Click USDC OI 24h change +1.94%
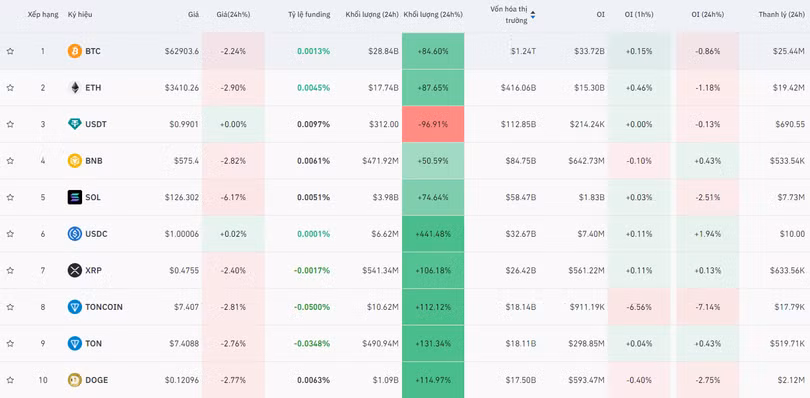 click(707, 234)
